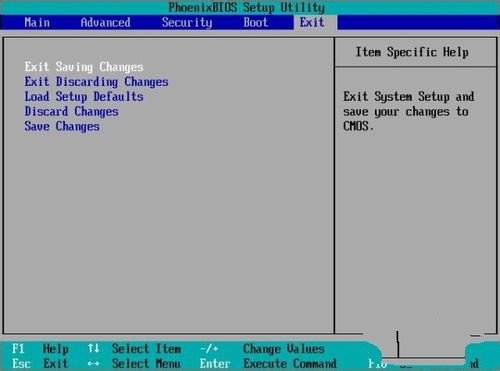This screenshot has width=500, height=371.
Task: Click the -/+ Change Values hint
Action: point(262,349)
